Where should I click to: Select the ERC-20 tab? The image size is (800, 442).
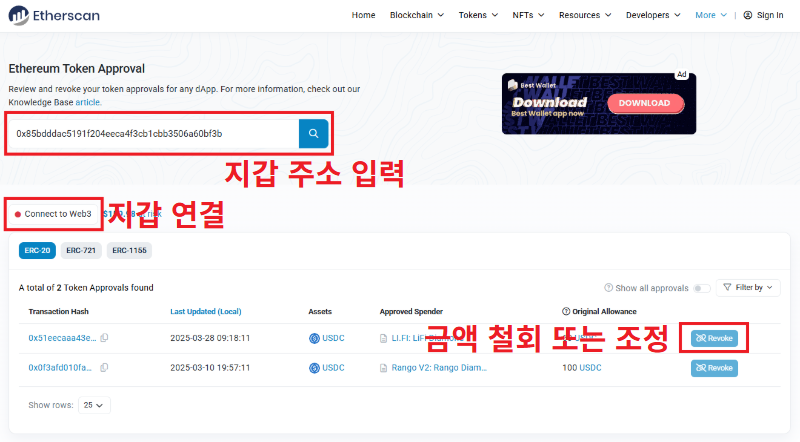pyautogui.click(x=37, y=251)
